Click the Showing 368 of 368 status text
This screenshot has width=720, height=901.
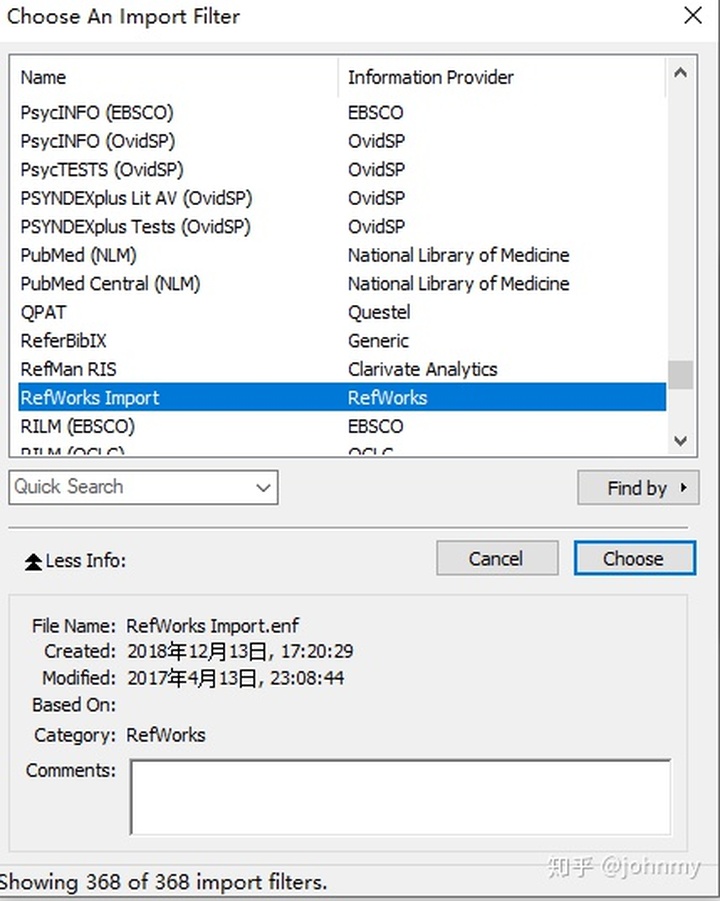coord(163,882)
